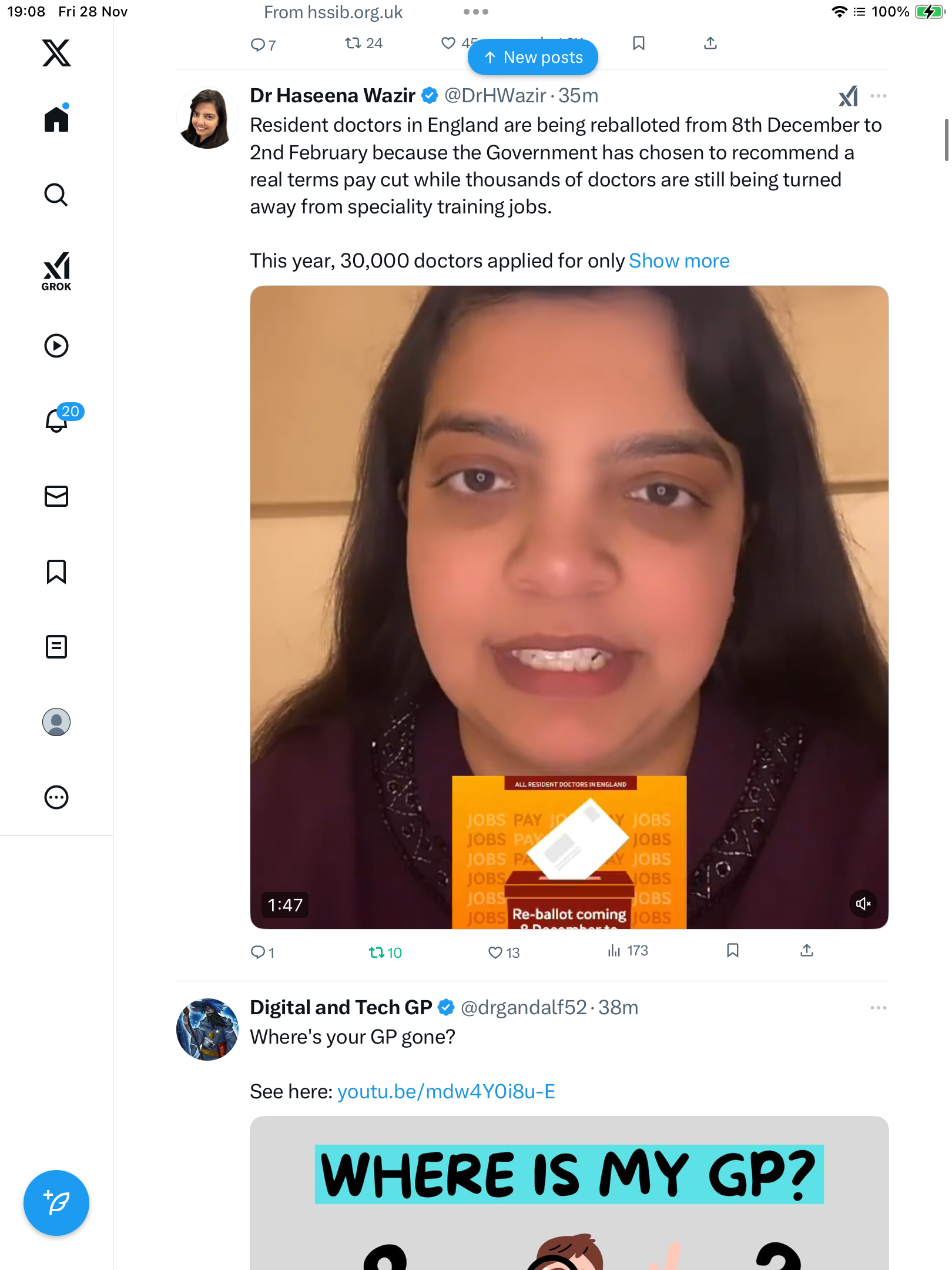The width and height of the screenshot is (952, 1270).
Task: Open the Lists icon in sidebar
Action: click(56, 647)
